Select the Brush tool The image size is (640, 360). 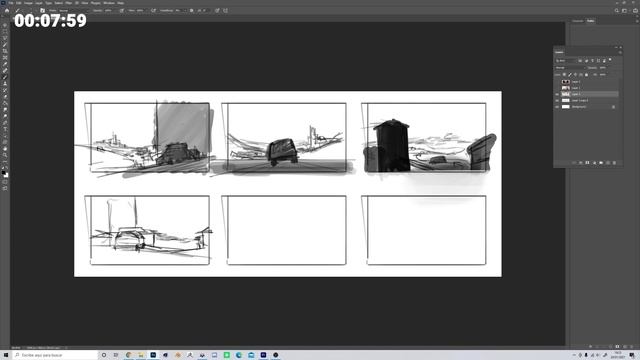pos(5,77)
